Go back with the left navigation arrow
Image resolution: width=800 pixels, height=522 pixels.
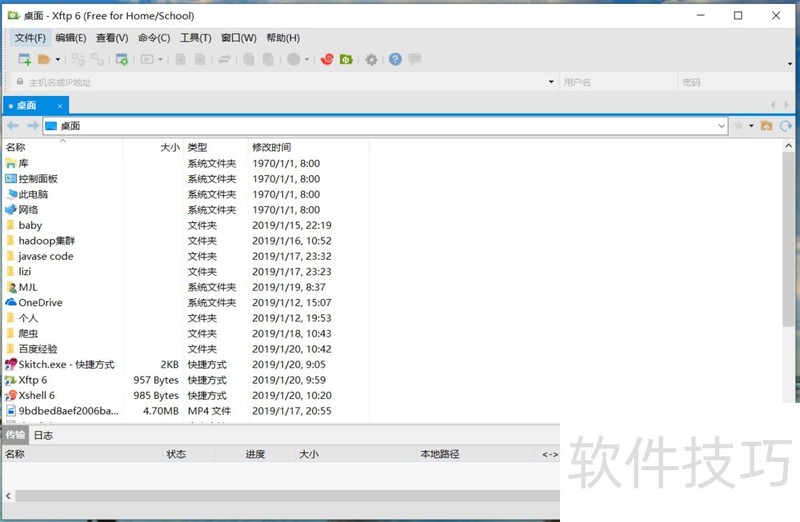(13, 126)
